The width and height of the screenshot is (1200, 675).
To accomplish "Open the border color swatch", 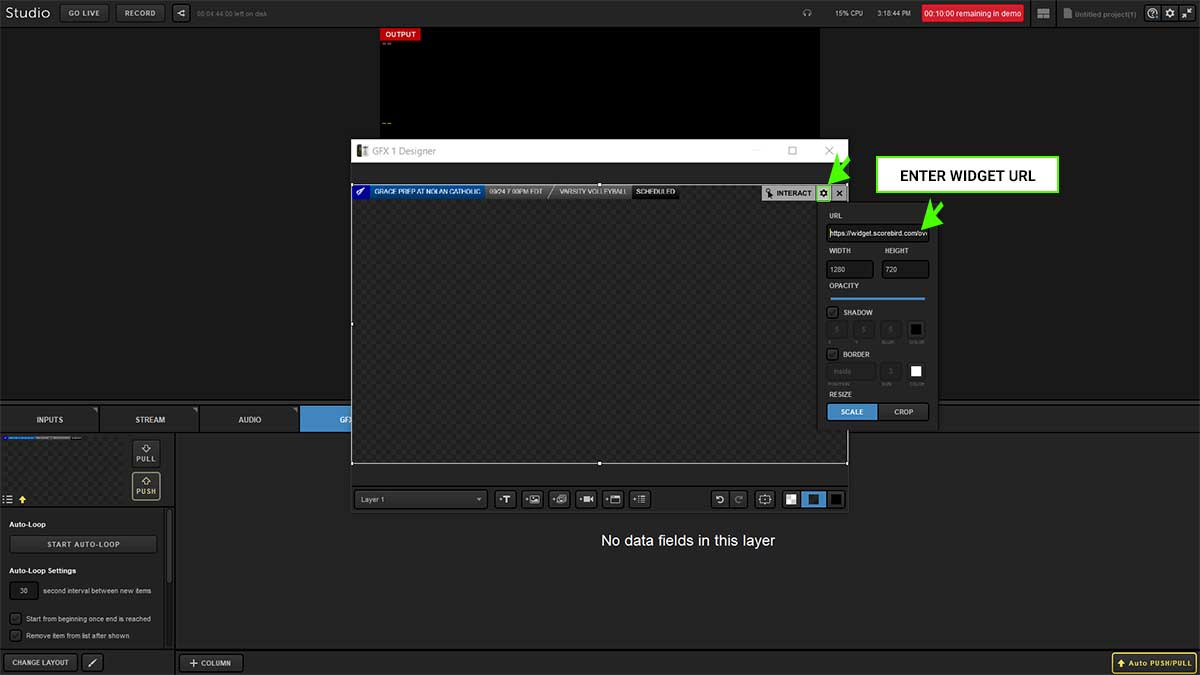I will [916, 371].
